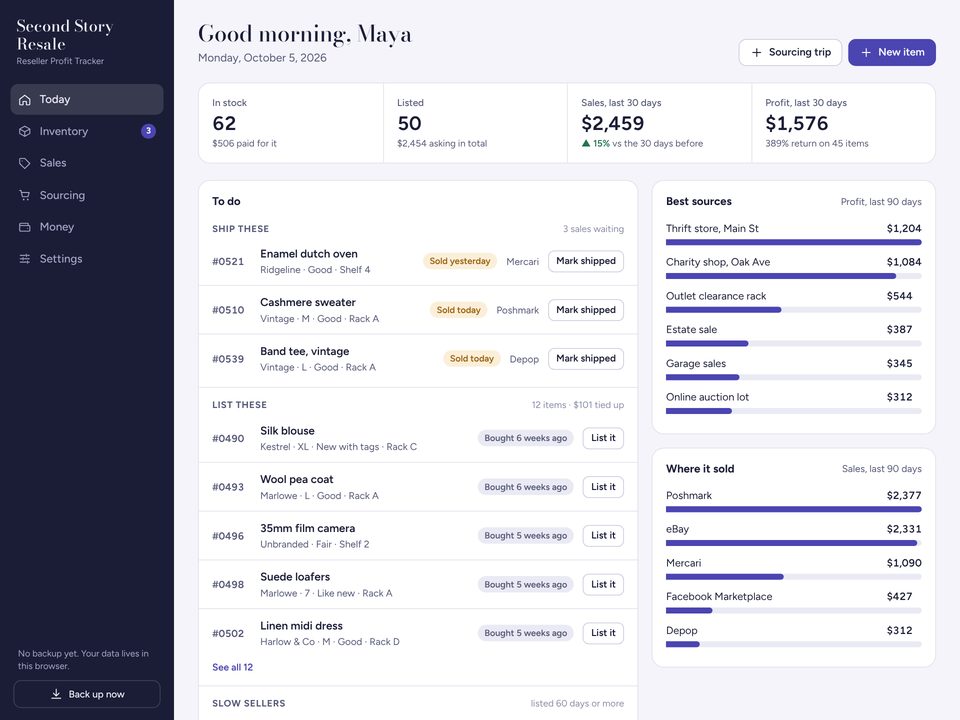The image size is (960, 720).
Task: Click the Garage sales source label
Action: [696, 363]
